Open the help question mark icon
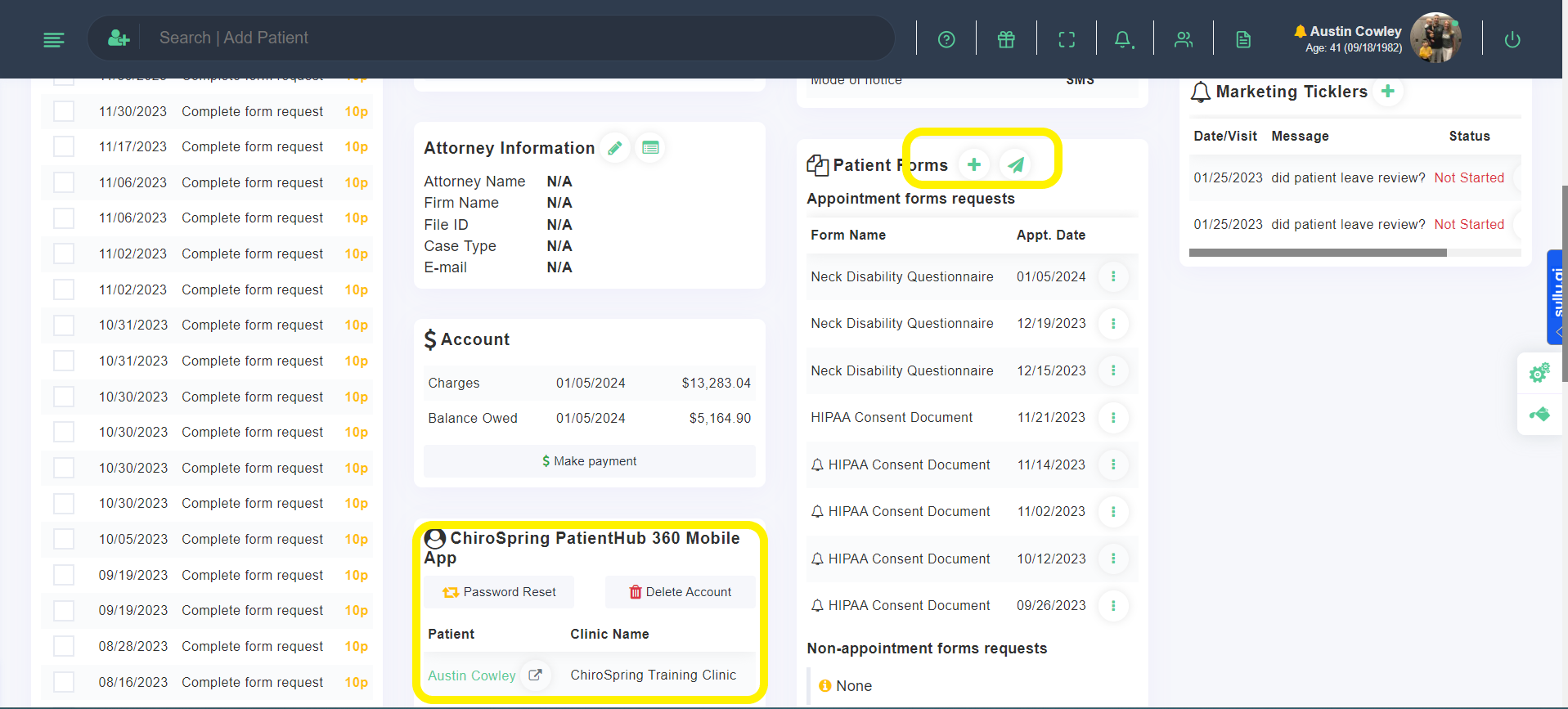1568x709 pixels. [946, 39]
